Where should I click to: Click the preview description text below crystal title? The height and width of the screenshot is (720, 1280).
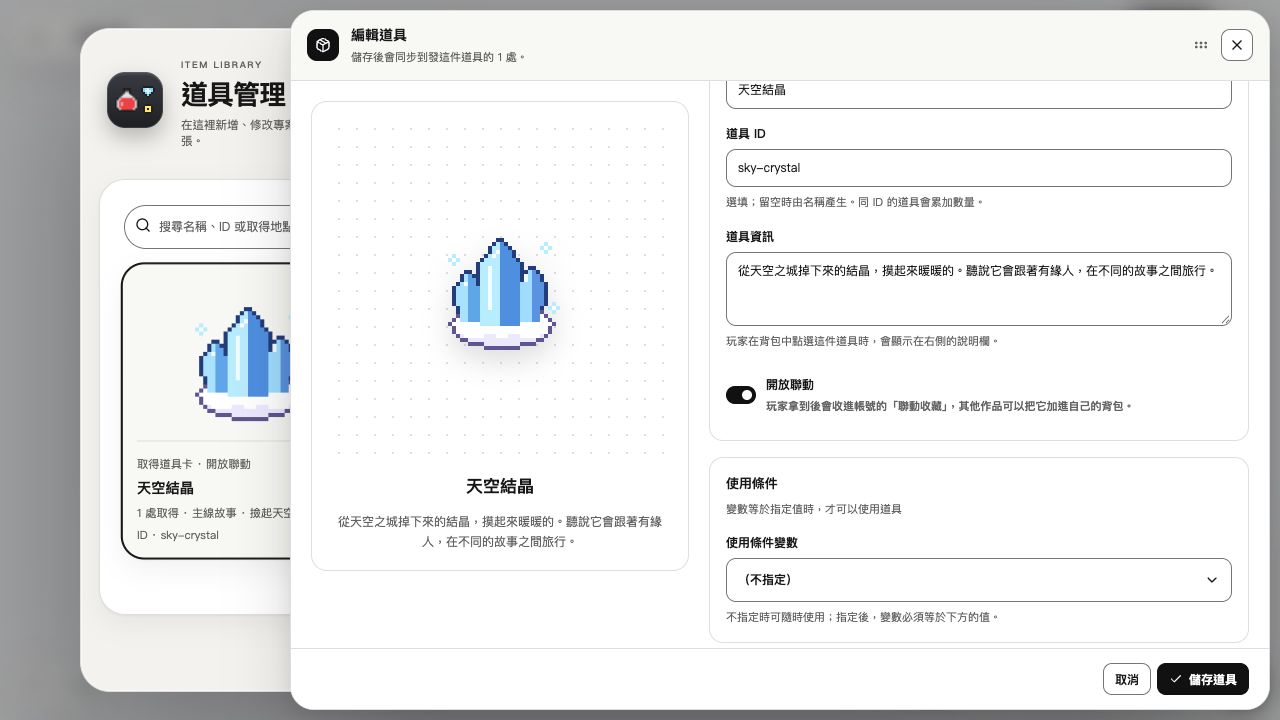pyautogui.click(x=500, y=531)
